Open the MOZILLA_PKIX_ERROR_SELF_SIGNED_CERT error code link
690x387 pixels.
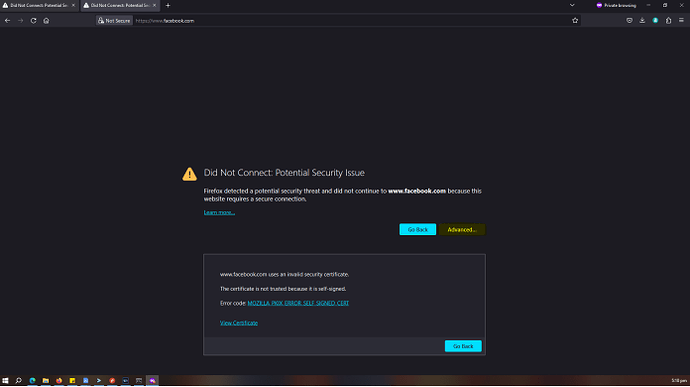tap(298, 303)
